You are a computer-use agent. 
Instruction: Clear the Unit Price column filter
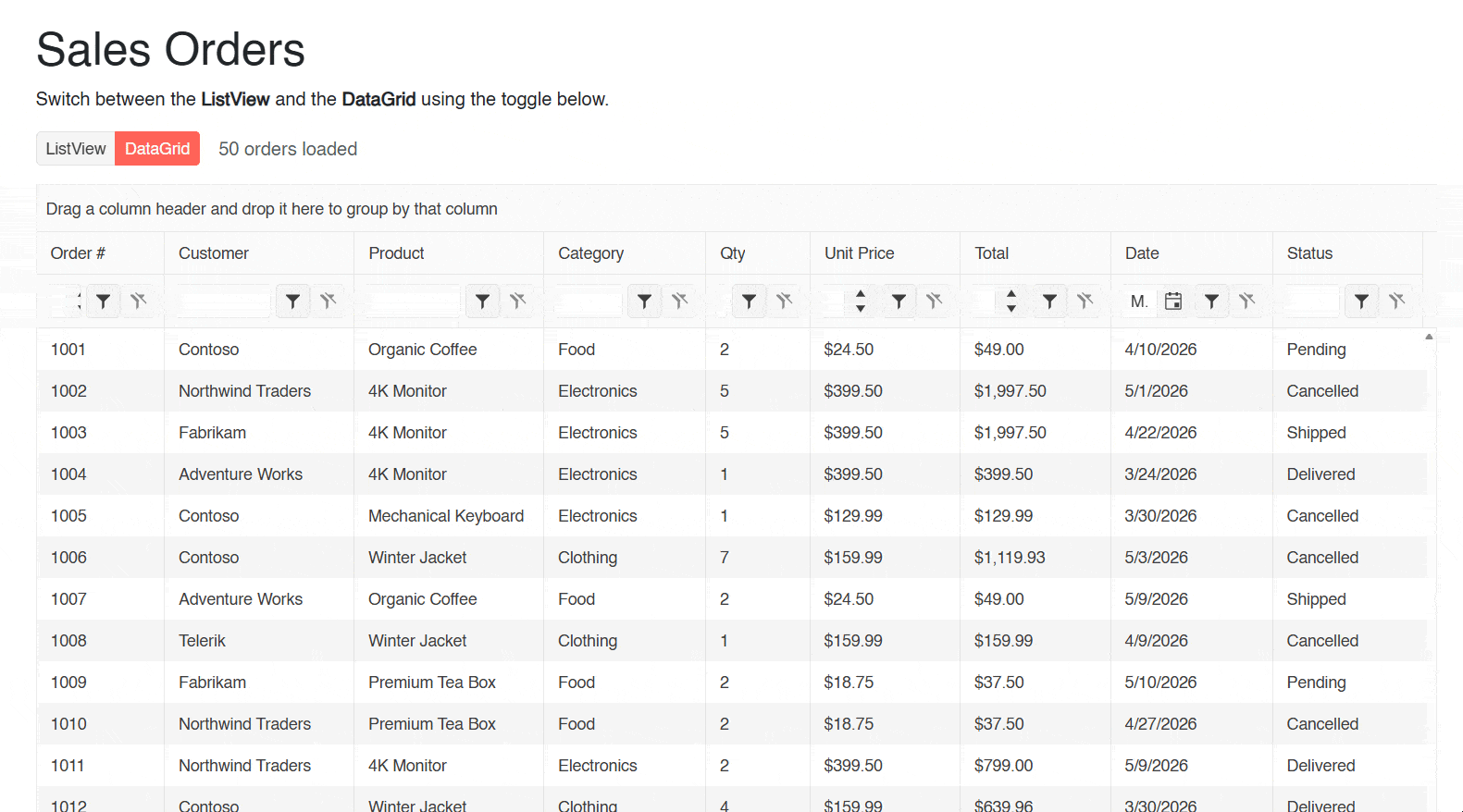click(934, 301)
